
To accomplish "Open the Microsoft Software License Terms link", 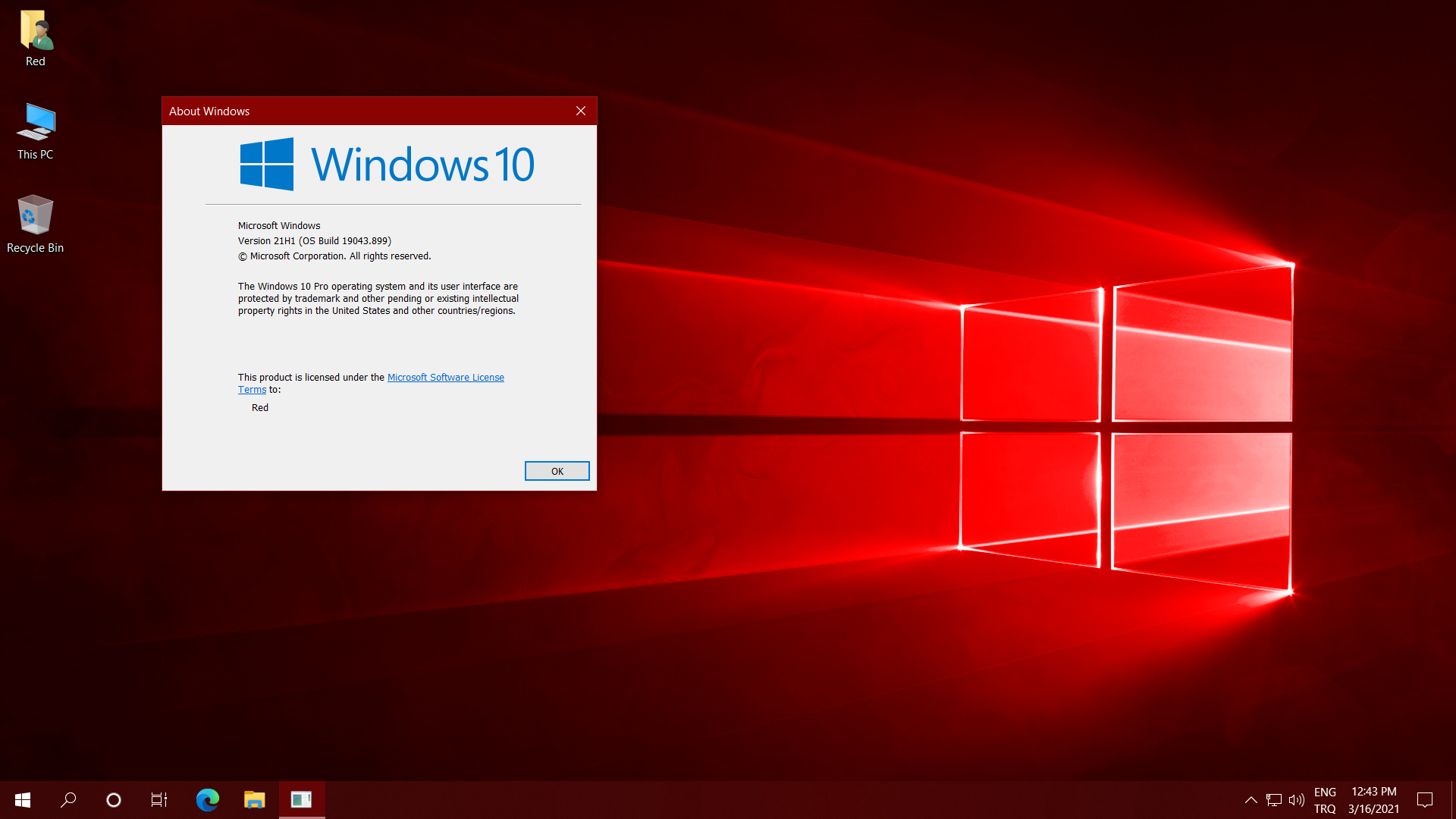I will click(445, 378).
